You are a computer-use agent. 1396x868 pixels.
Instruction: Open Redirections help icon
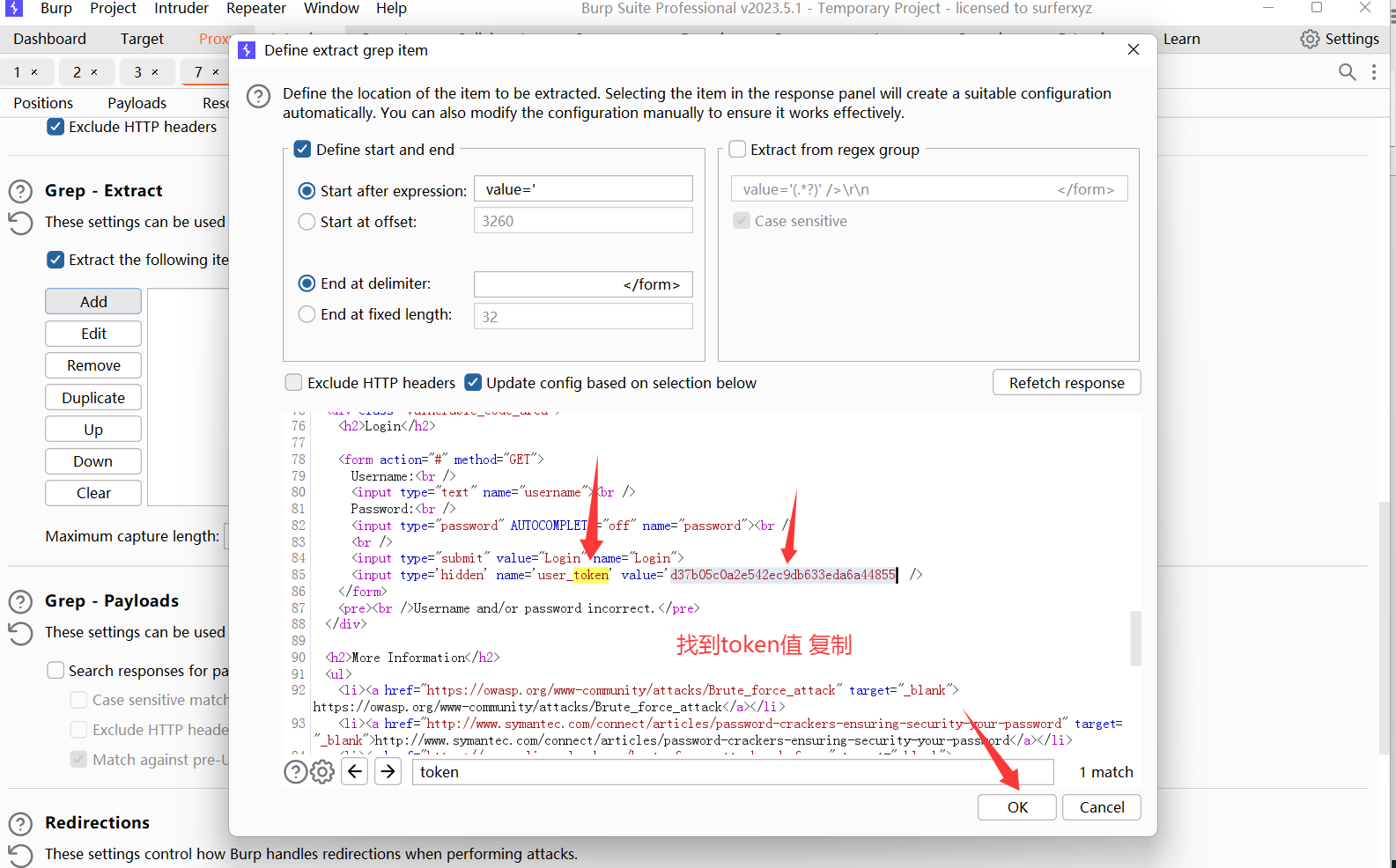click(x=20, y=823)
